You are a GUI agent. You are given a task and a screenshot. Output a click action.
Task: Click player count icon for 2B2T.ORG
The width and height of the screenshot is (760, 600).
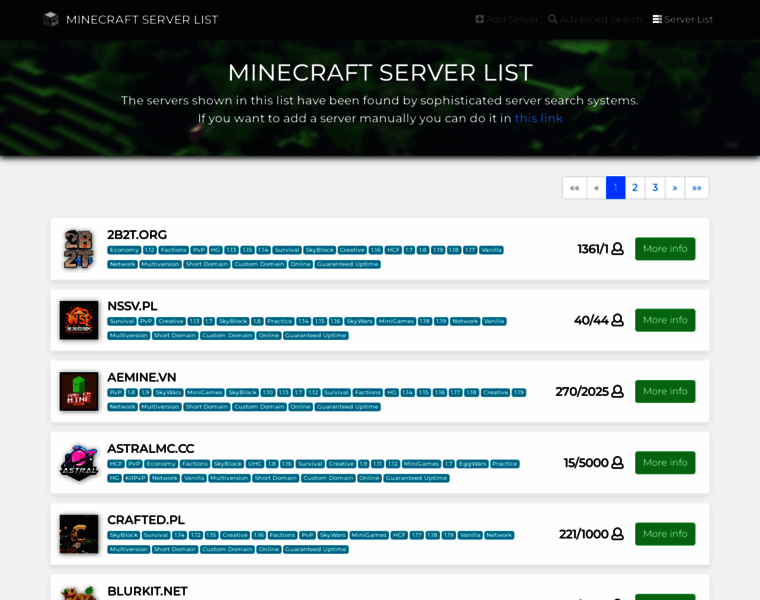(x=617, y=249)
